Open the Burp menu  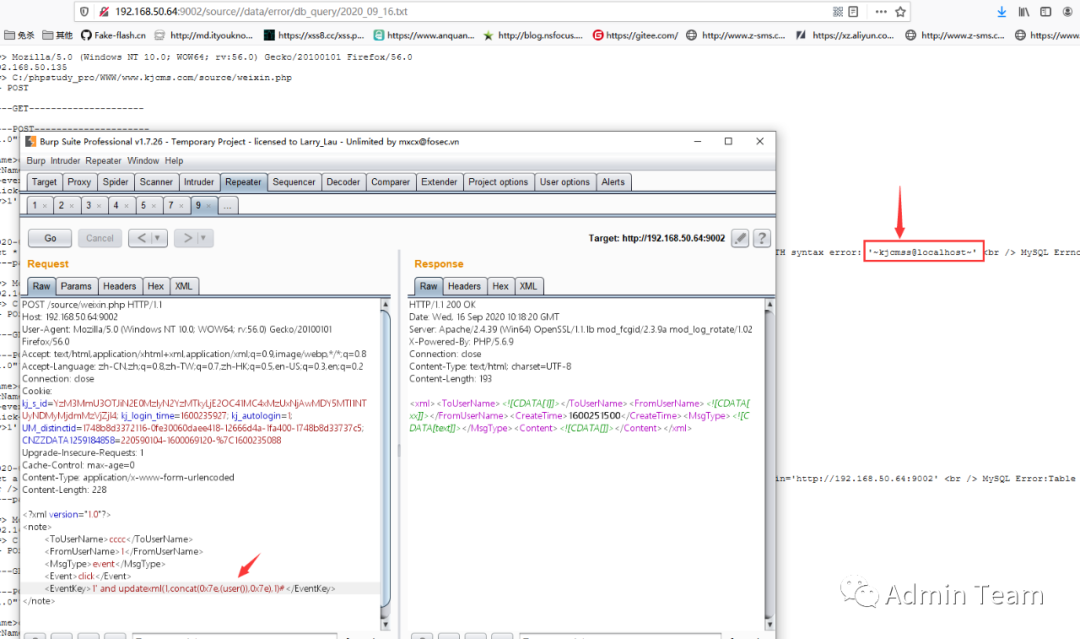click(x=36, y=160)
